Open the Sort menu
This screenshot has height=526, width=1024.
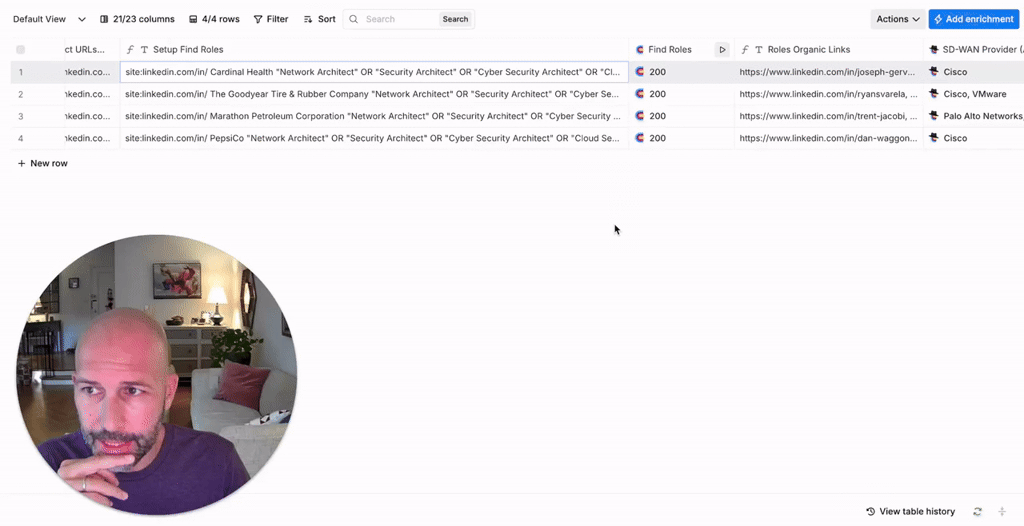319,19
